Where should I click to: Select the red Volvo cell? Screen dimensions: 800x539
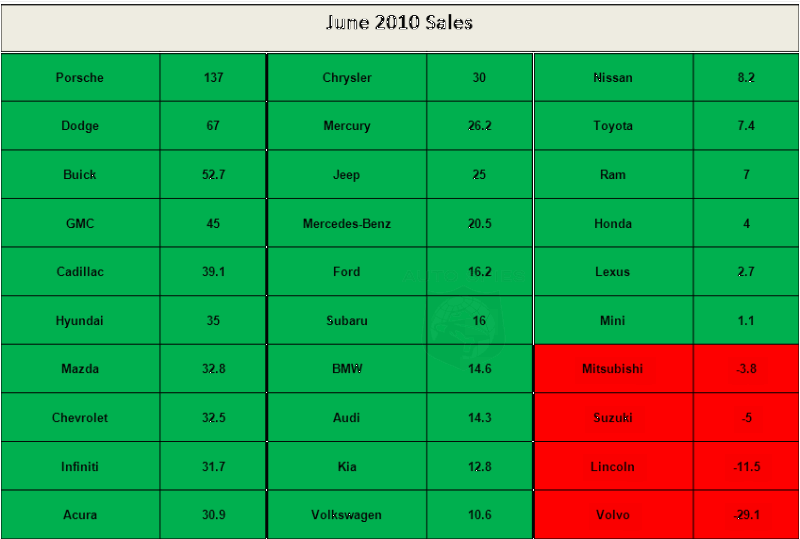[x=613, y=515]
